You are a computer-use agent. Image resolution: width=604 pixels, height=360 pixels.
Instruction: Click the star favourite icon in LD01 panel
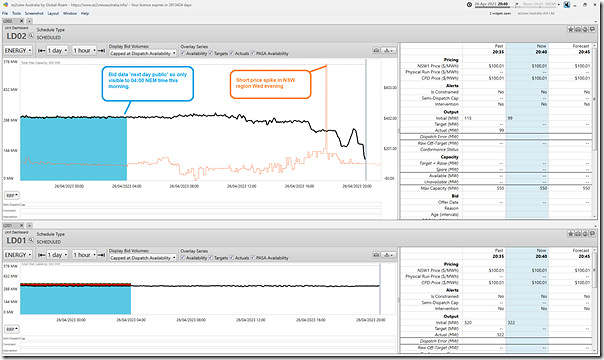[x=570, y=234]
